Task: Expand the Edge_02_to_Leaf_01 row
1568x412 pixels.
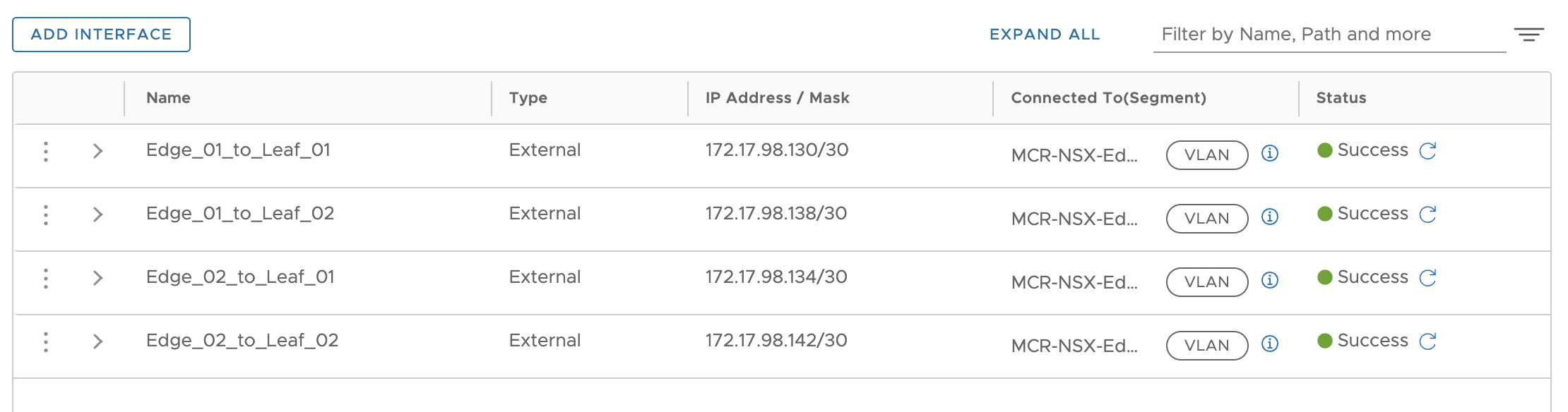Action: point(97,278)
